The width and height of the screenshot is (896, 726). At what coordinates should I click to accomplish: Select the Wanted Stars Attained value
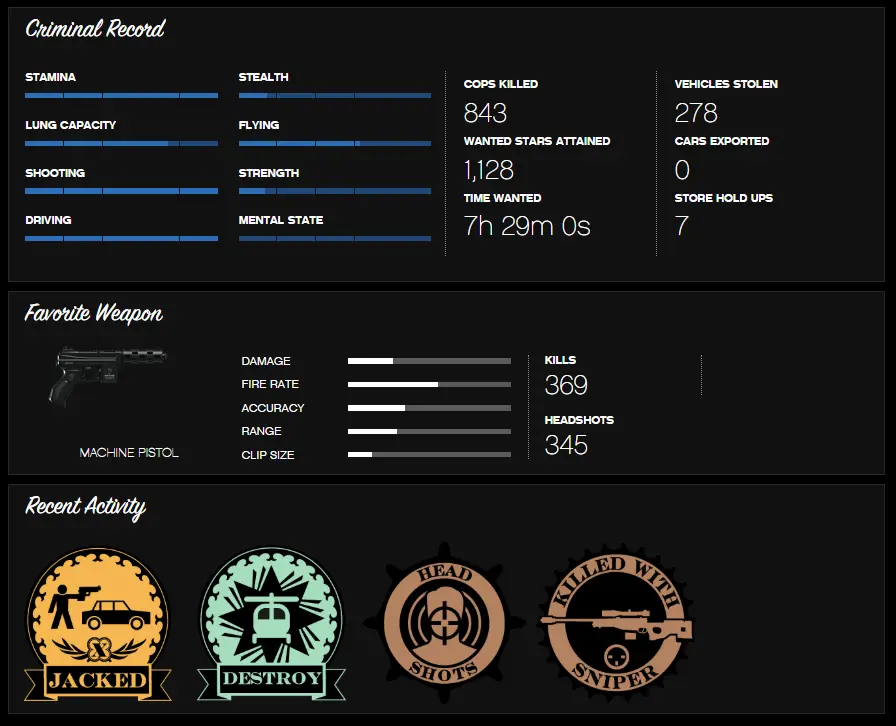point(489,169)
